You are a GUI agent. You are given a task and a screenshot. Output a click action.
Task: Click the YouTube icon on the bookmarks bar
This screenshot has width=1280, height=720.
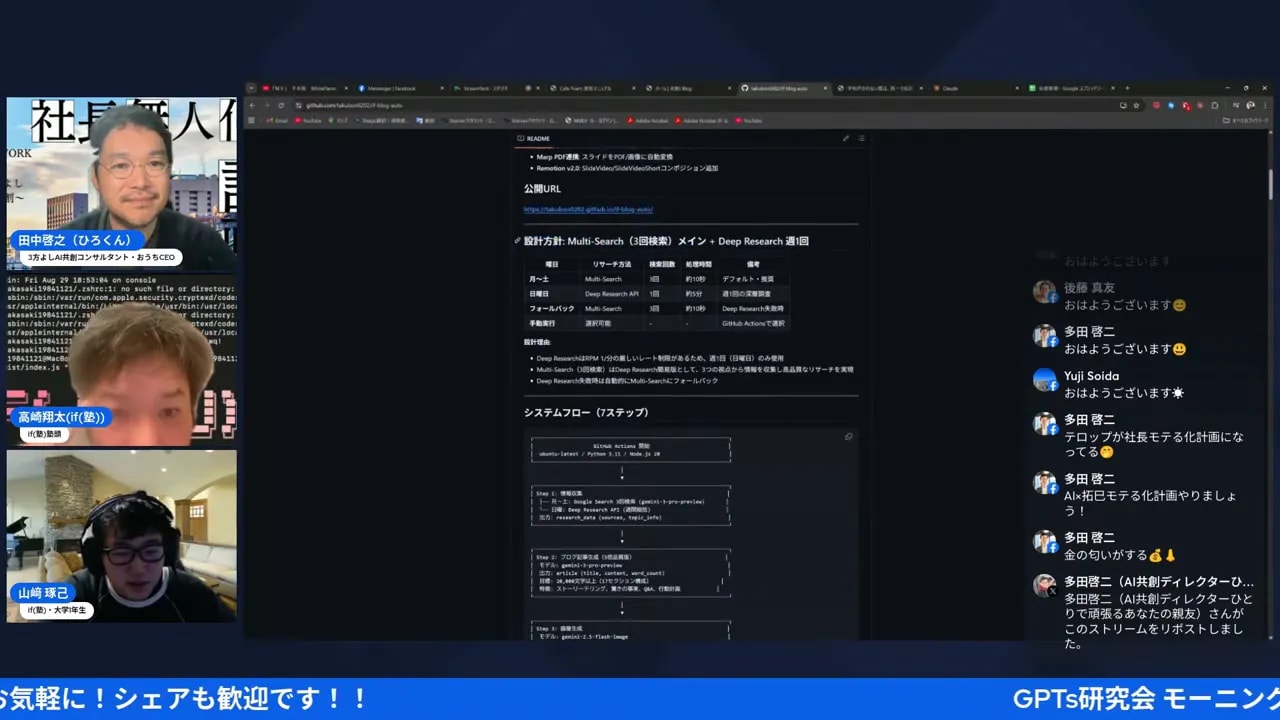(x=305, y=120)
